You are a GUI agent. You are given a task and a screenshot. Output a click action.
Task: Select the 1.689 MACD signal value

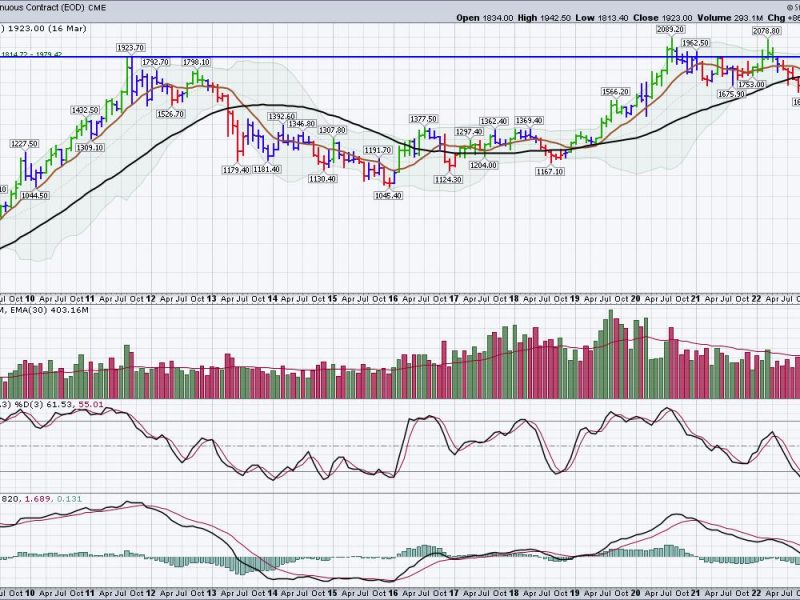click(38, 498)
